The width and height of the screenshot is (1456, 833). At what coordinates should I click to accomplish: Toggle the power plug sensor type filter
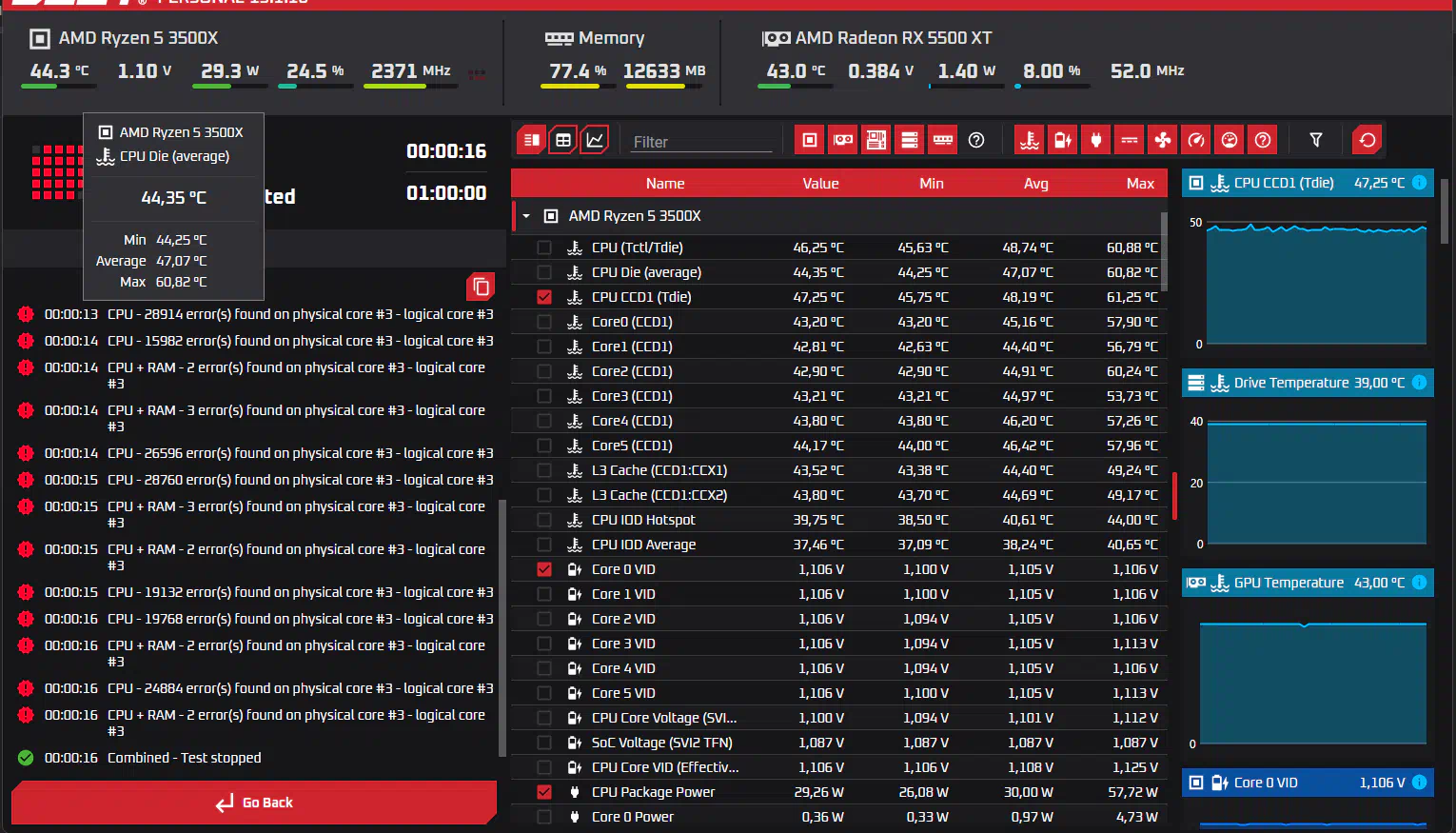point(1096,140)
